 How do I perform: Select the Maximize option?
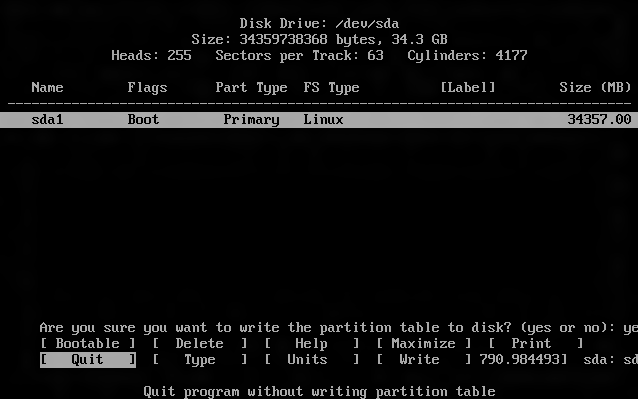tap(423, 343)
